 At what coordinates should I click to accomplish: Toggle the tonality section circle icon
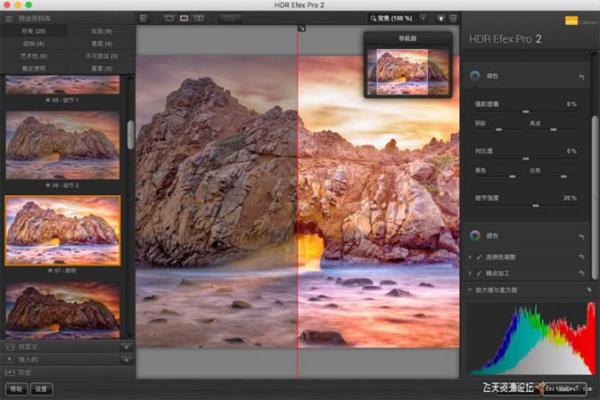(x=473, y=76)
